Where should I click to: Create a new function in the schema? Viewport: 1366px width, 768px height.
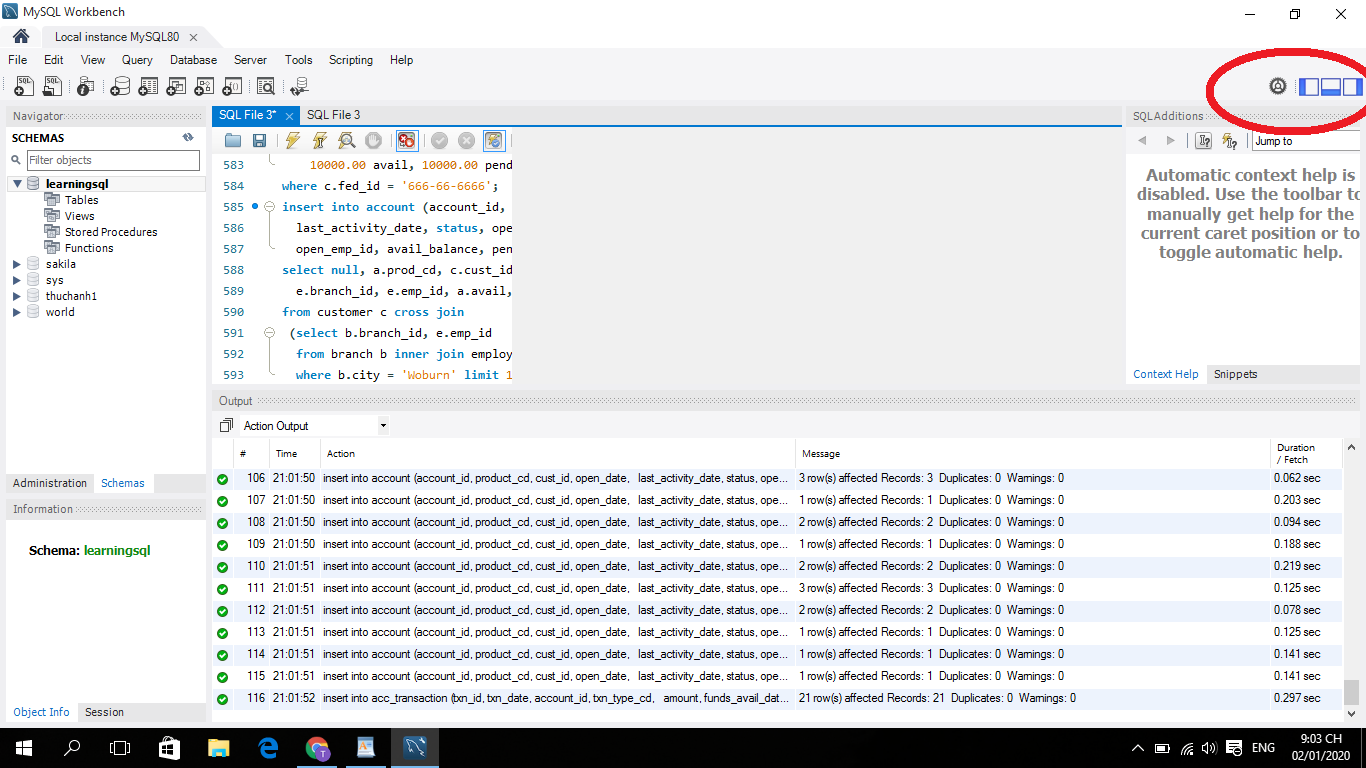(232, 87)
